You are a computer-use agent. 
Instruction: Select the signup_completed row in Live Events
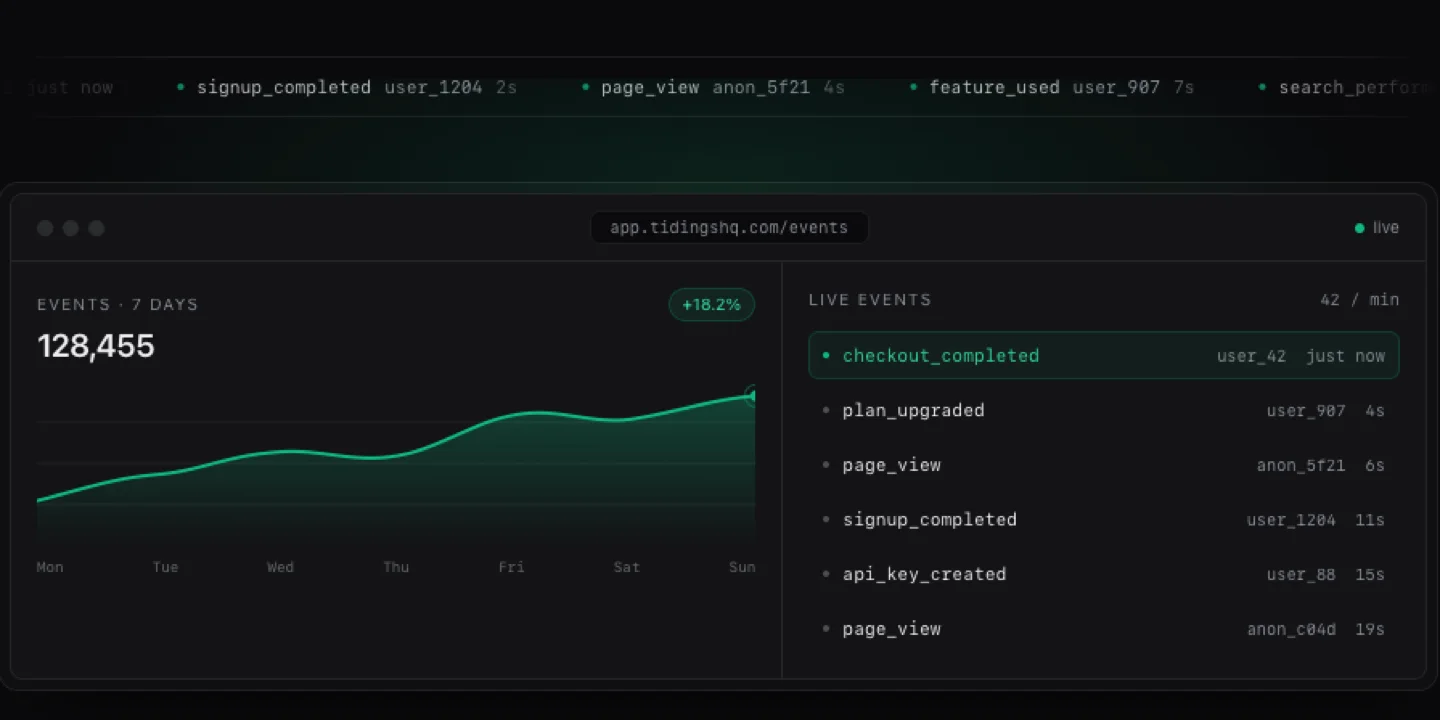[x=1103, y=519]
